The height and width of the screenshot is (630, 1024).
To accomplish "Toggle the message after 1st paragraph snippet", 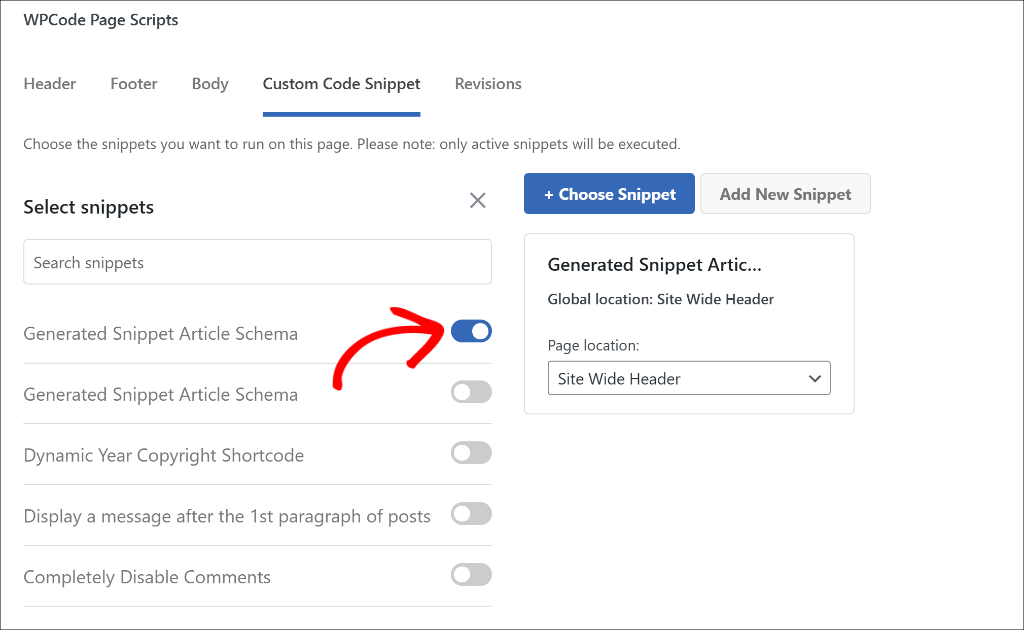I will click(471, 515).
